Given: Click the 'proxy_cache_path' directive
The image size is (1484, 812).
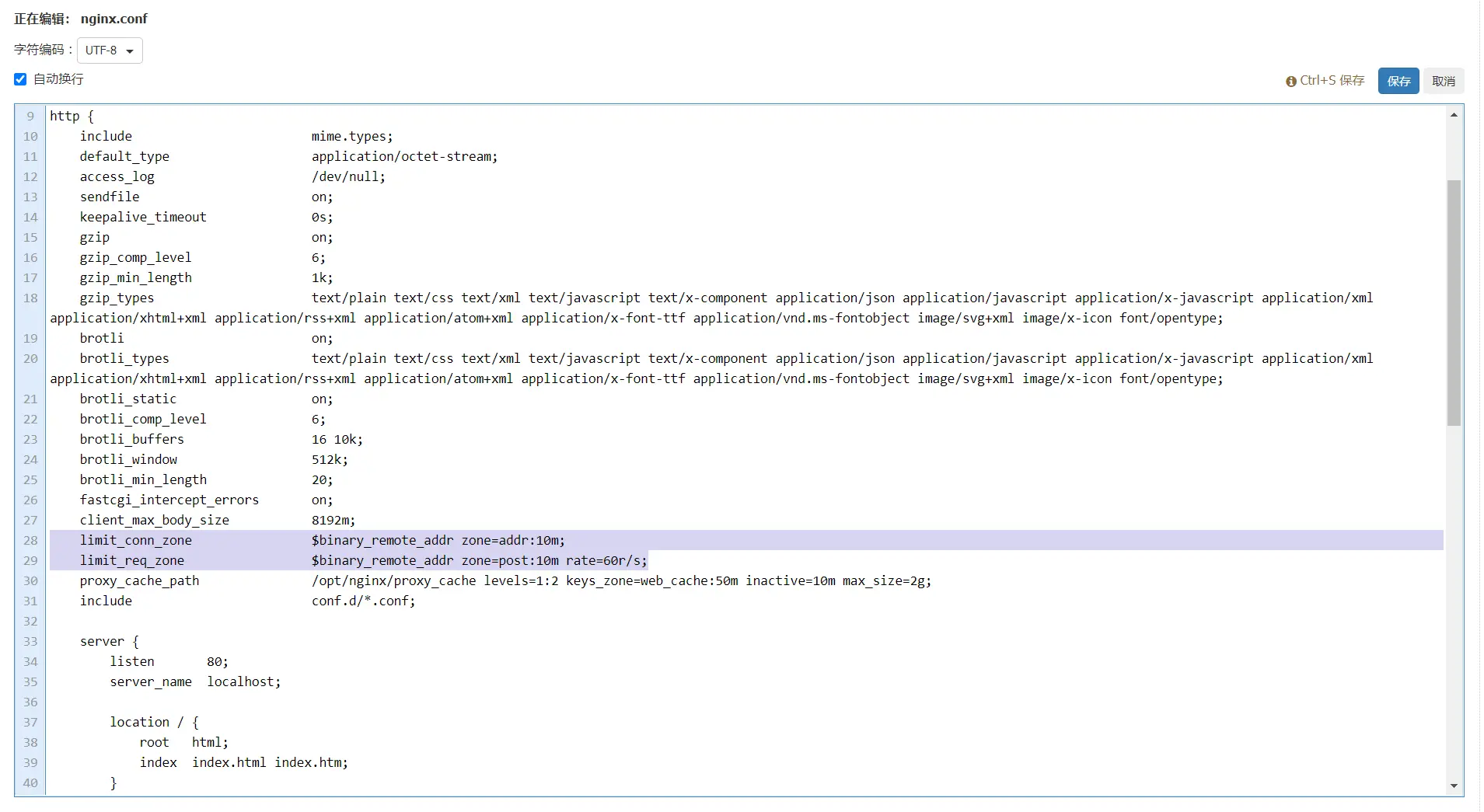Looking at the screenshot, I should tap(139, 580).
